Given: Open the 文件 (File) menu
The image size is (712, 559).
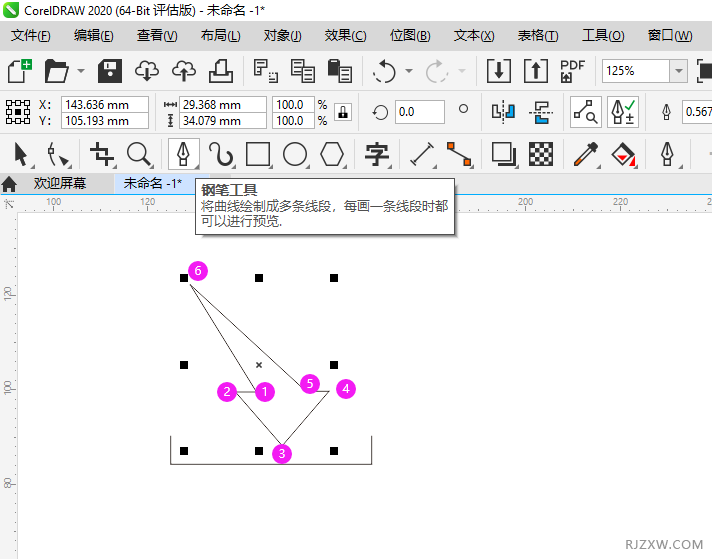Looking at the screenshot, I should [30, 35].
